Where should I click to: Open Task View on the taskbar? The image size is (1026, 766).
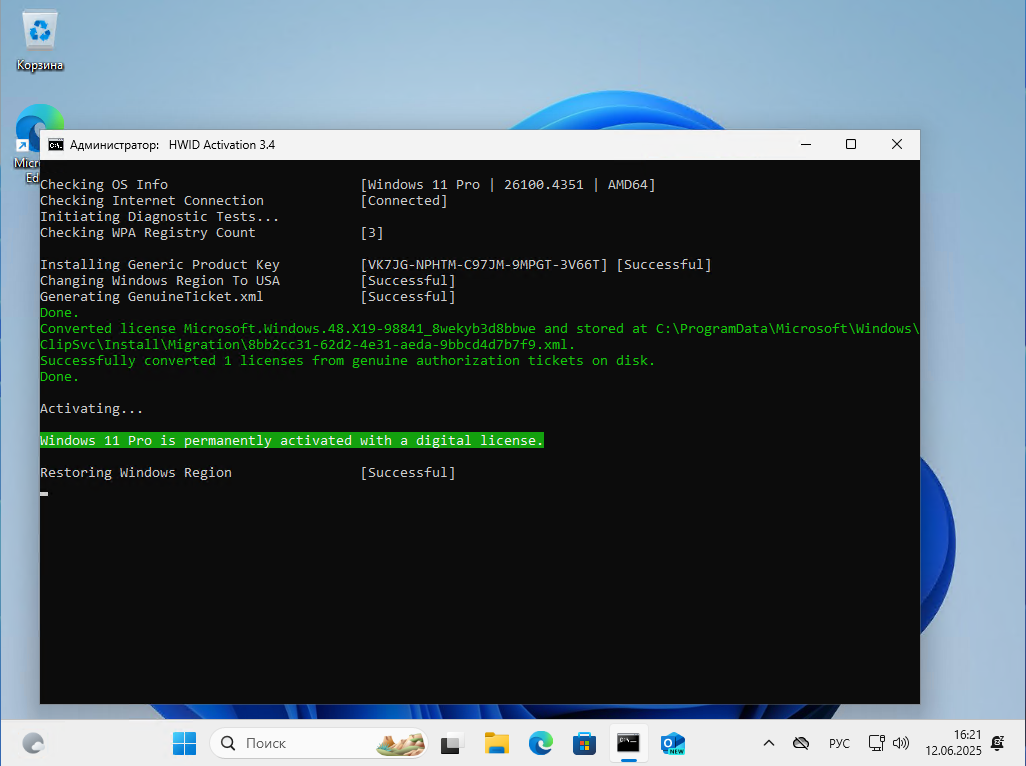point(451,743)
